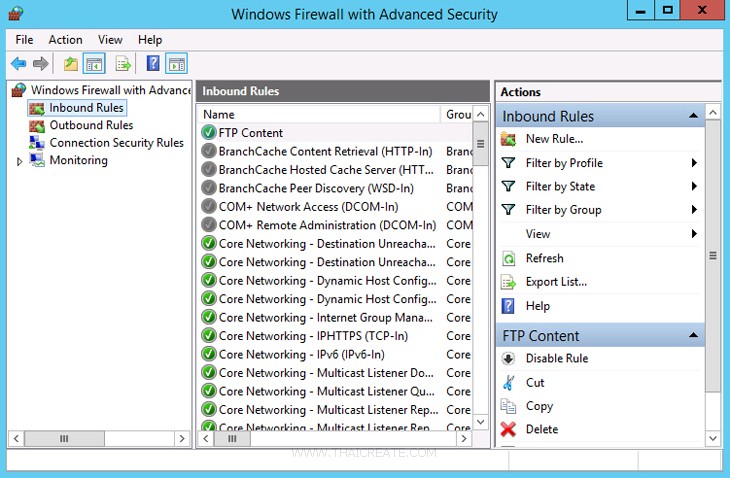The height and width of the screenshot is (478, 730).
Task: Click the Outbound Rules tree icon
Action: 37,126
